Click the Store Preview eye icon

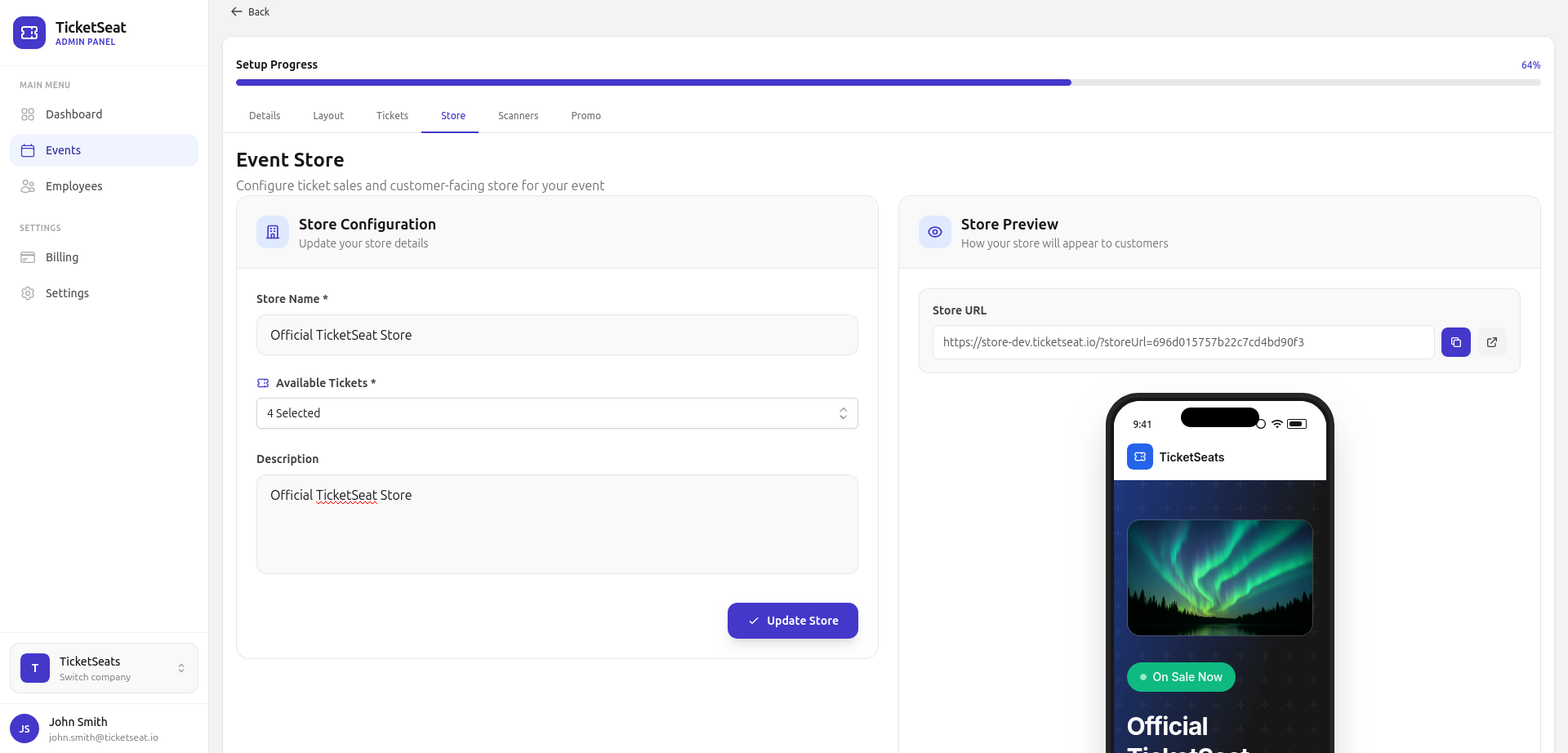click(x=935, y=232)
